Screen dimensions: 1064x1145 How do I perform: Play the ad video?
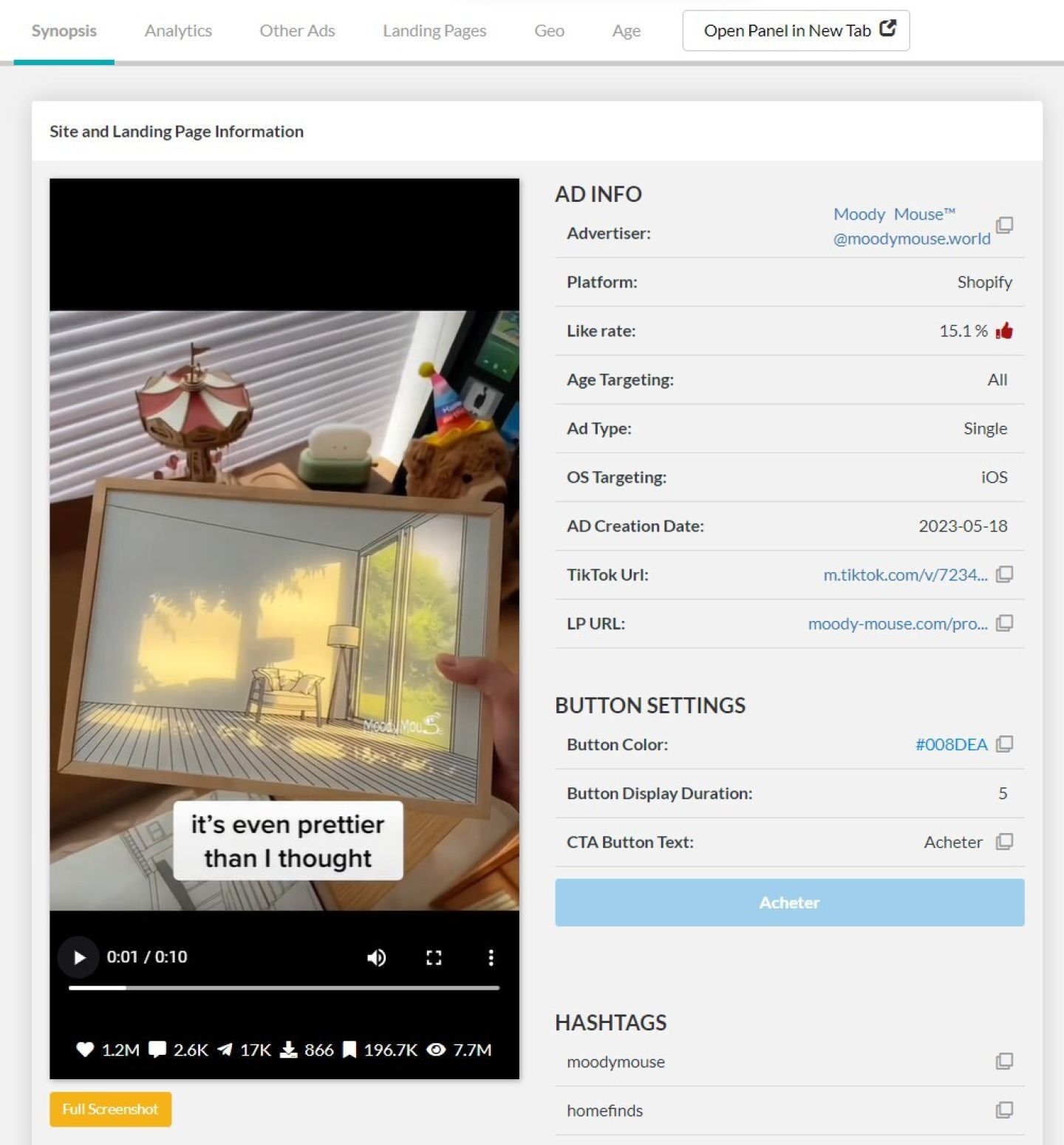(x=79, y=957)
